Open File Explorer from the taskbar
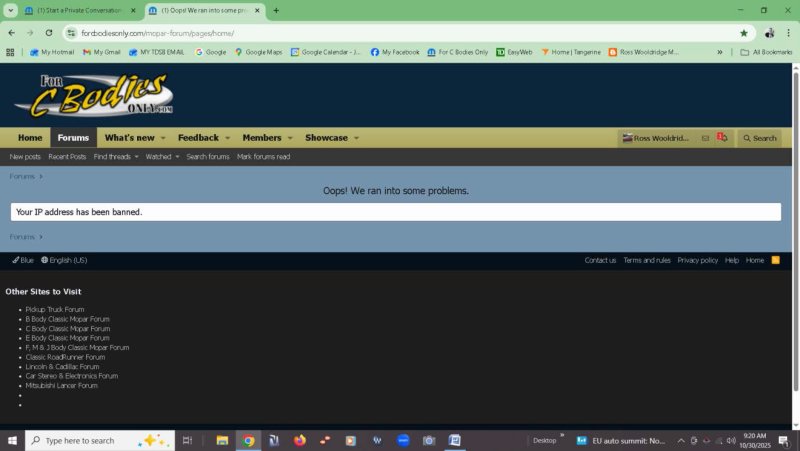Viewport: 800px width, 451px height. point(222,440)
